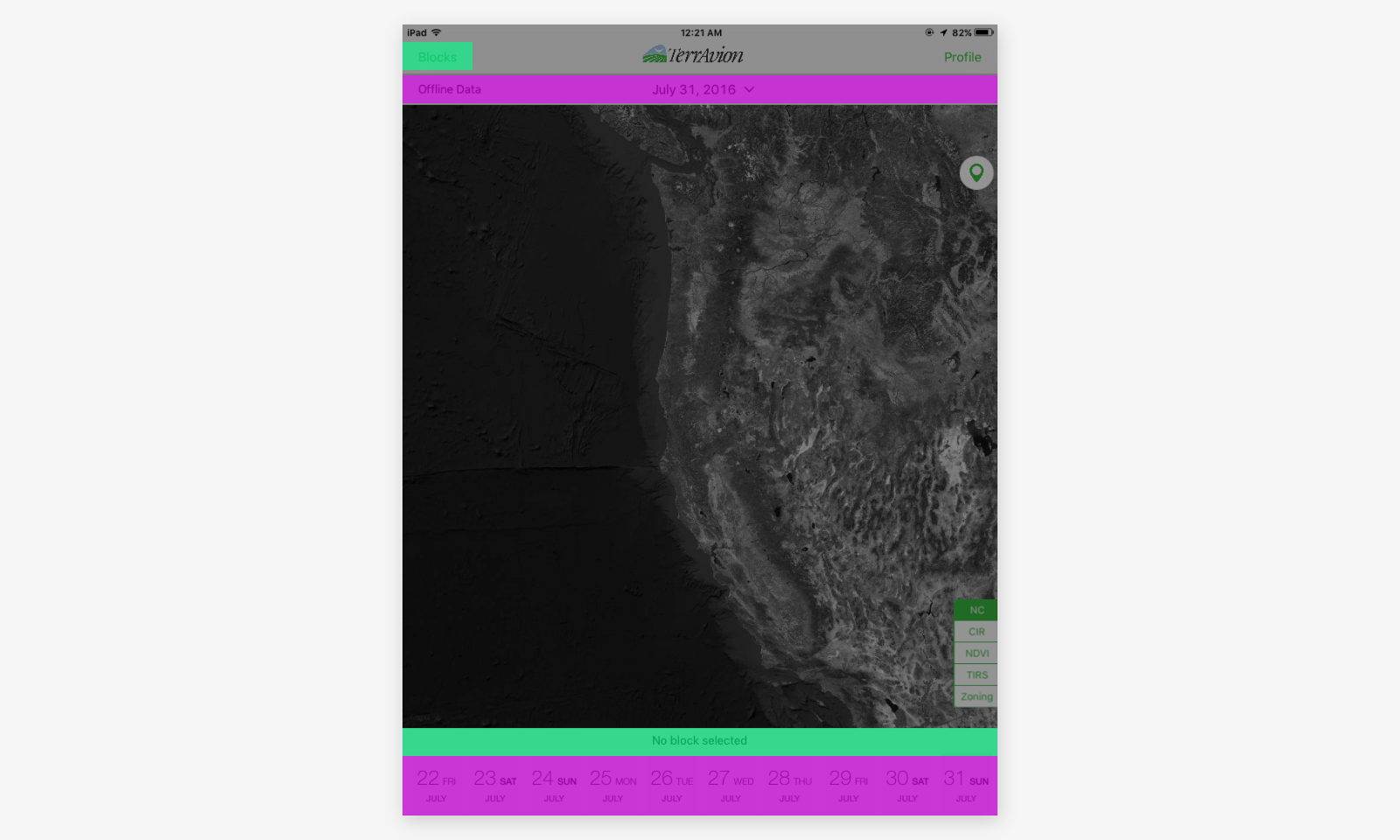The width and height of the screenshot is (1400, 840).
Task: Switch to the CIR imagery layer
Action: pos(976,632)
